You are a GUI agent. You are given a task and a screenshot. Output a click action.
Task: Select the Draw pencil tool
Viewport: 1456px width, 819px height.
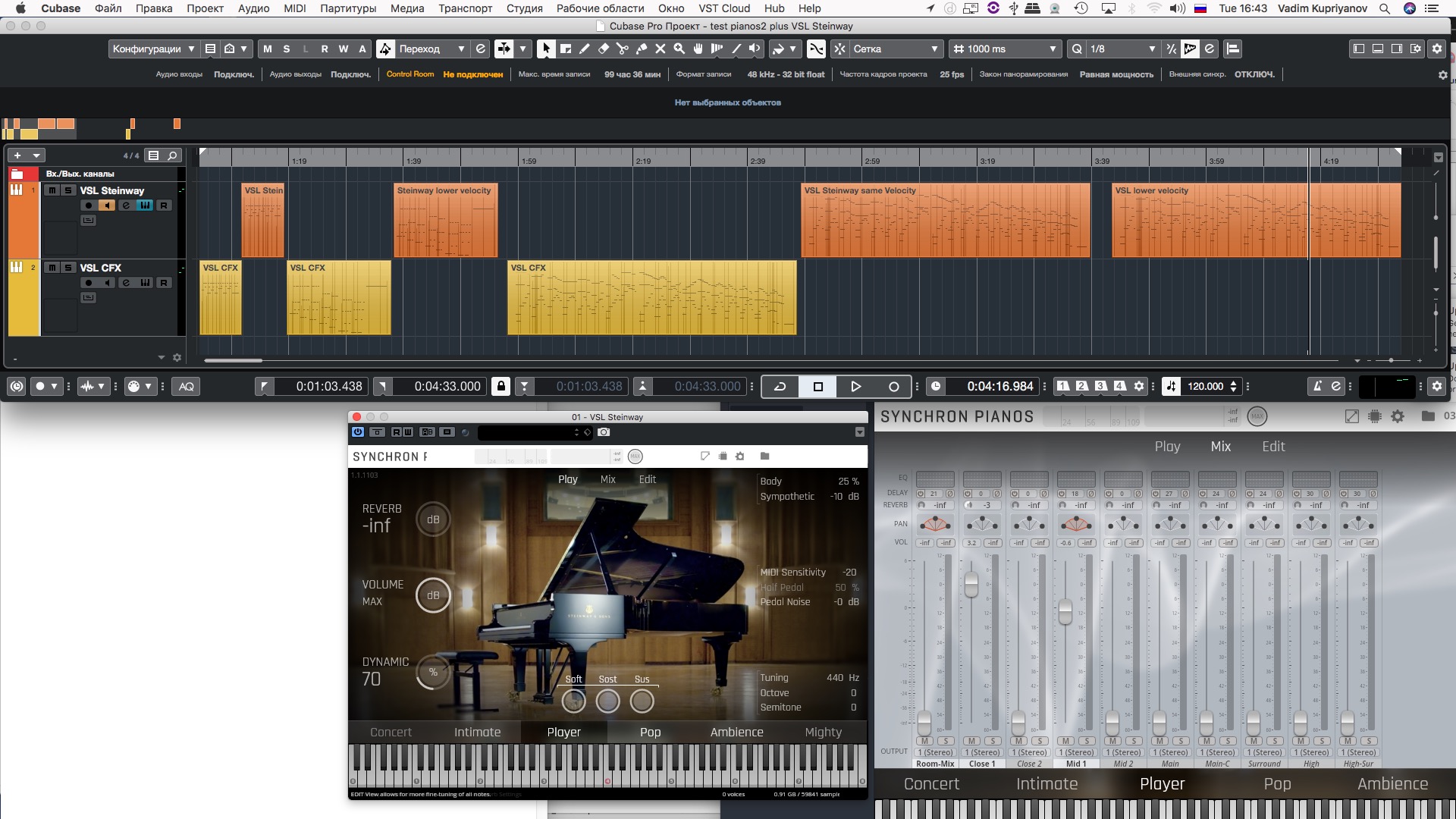click(585, 49)
